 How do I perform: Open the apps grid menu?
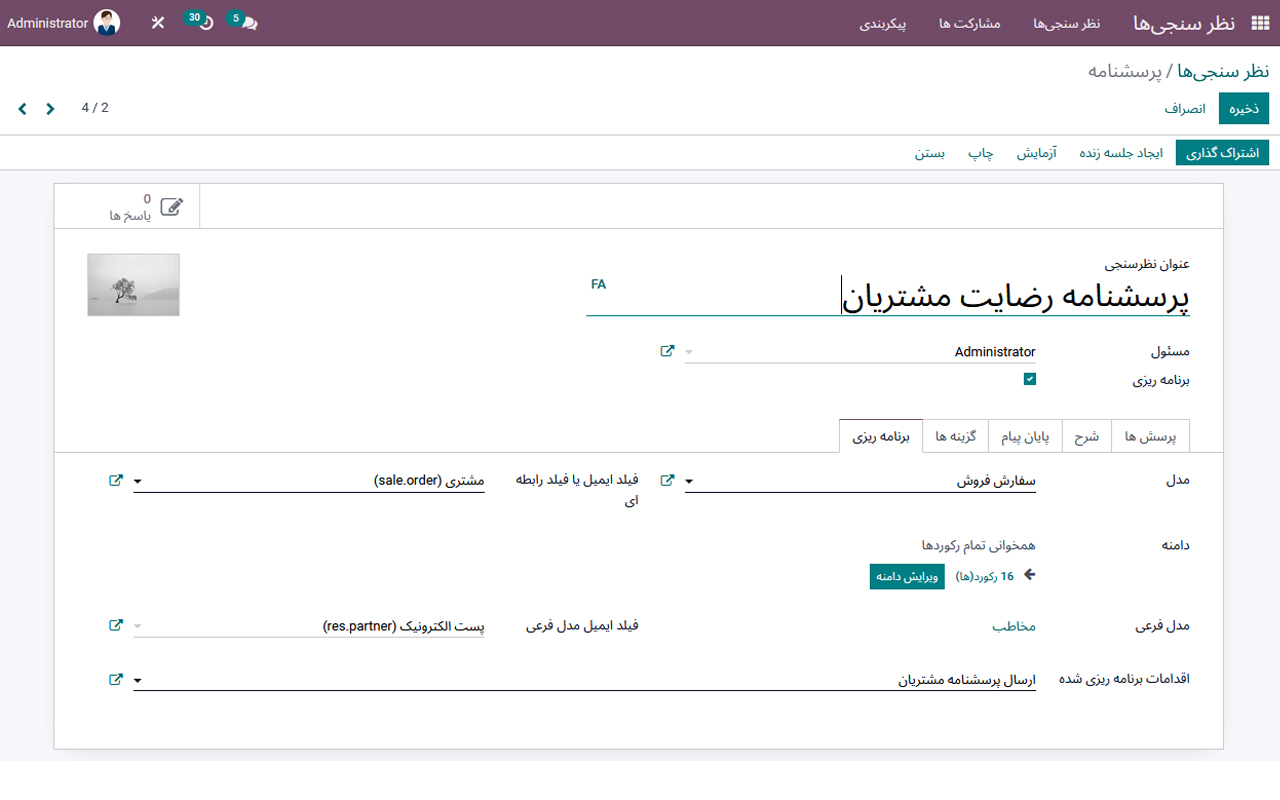pos(1260,22)
